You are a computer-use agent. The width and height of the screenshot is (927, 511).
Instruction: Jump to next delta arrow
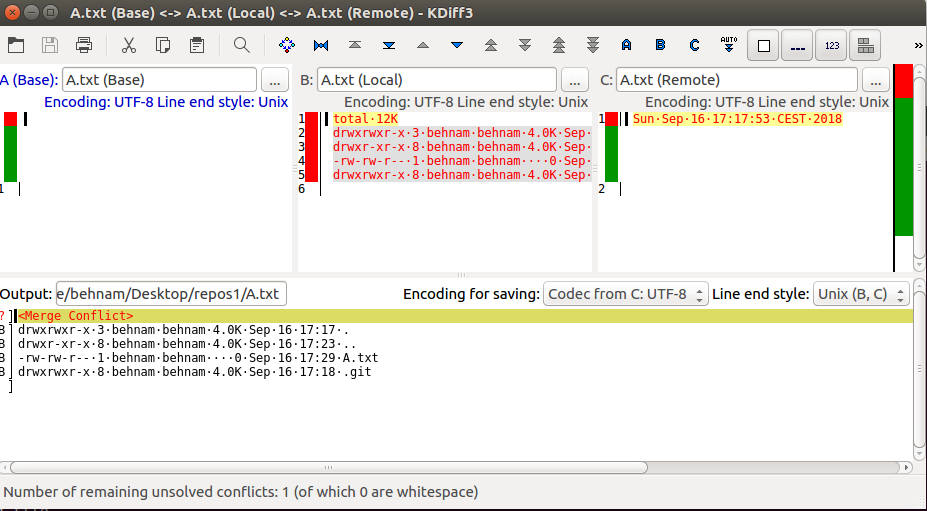457,45
